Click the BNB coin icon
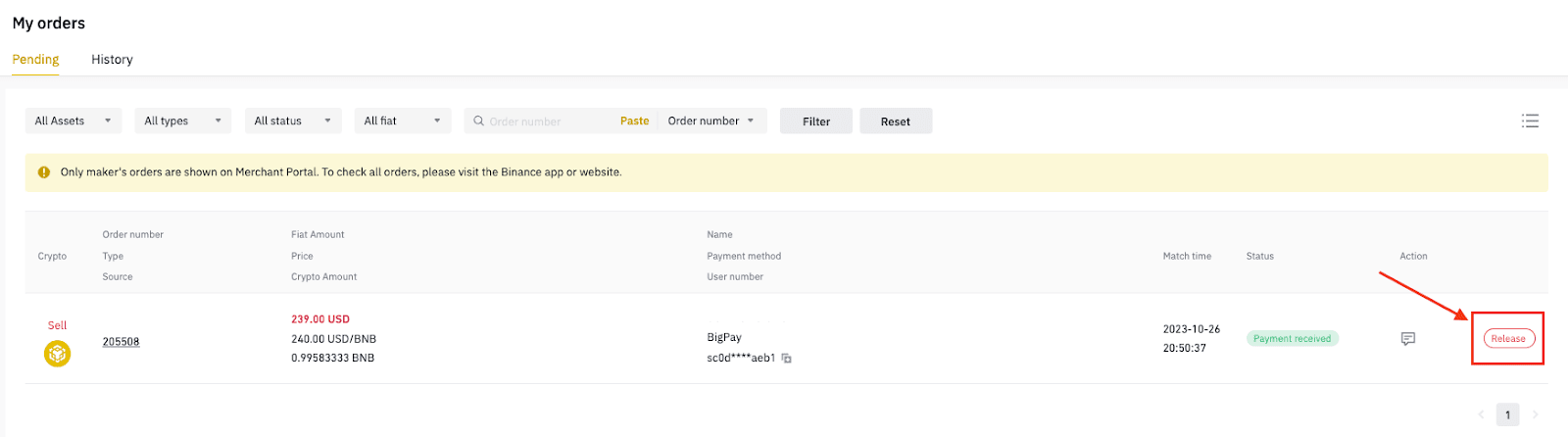The width and height of the screenshot is (1568, 437). click(x=58, y=353)
